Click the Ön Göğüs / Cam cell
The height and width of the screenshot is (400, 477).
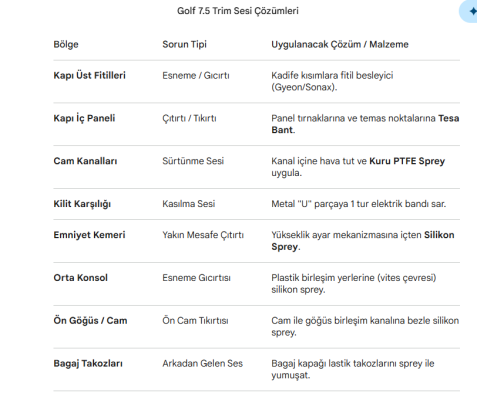[90, 321]
